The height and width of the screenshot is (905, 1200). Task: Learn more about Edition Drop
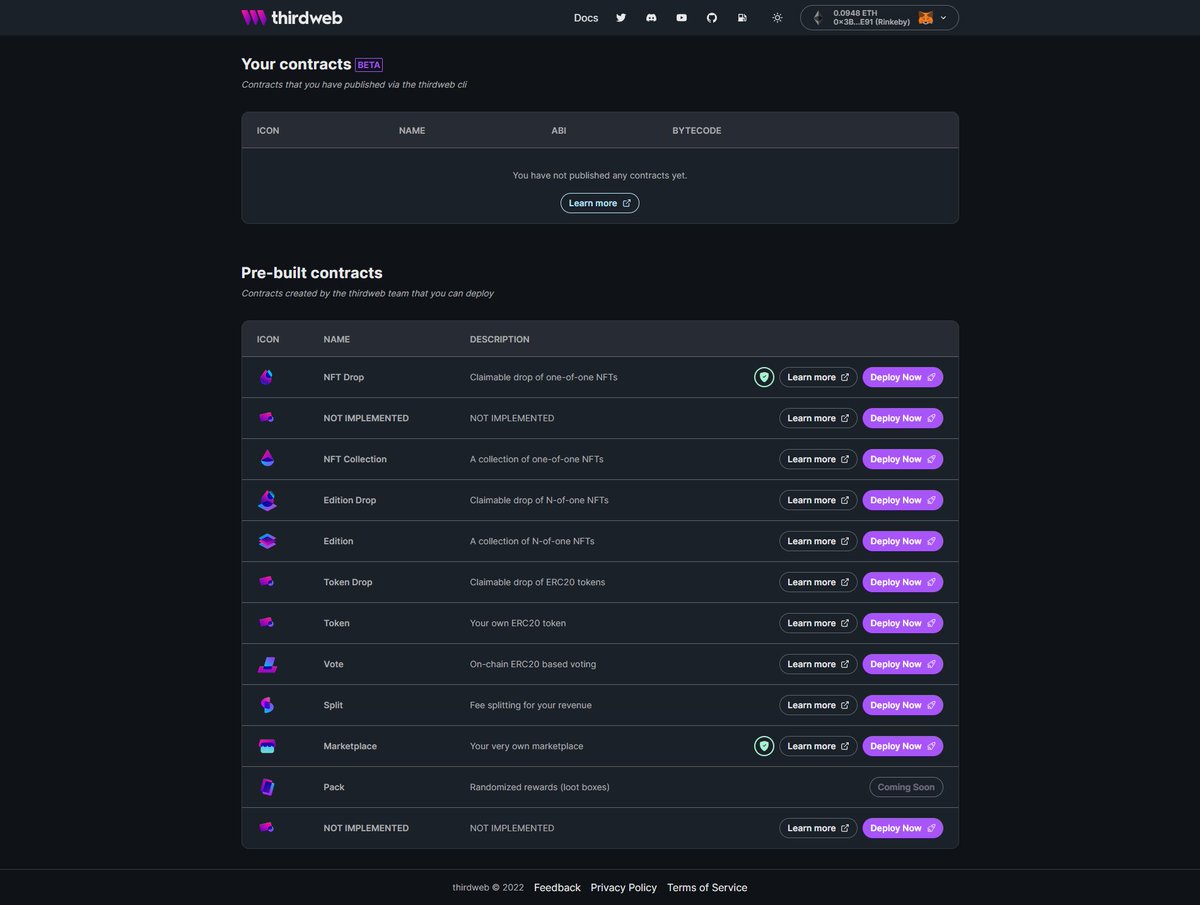[x=818, y=500]
